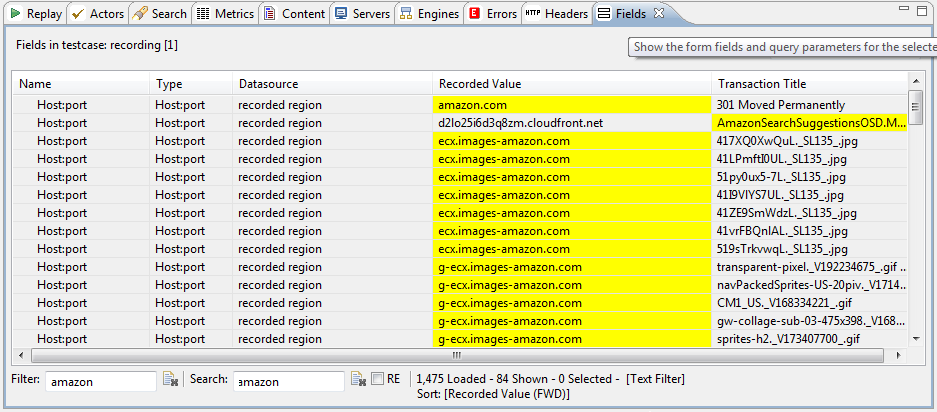Open the Headers tab

[x=557, y=14]
